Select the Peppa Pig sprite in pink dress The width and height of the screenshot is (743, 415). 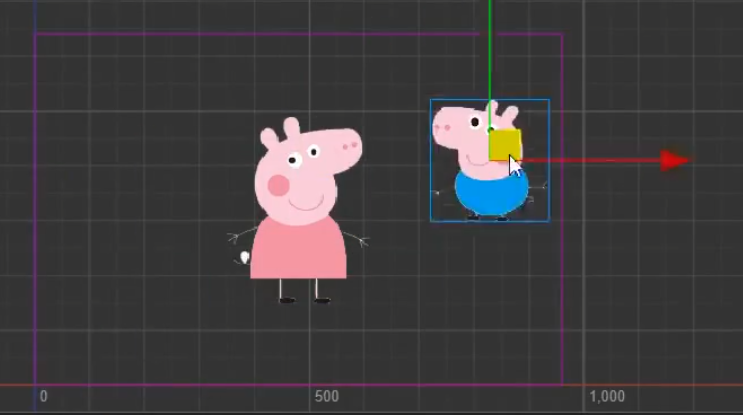point(299,211)
